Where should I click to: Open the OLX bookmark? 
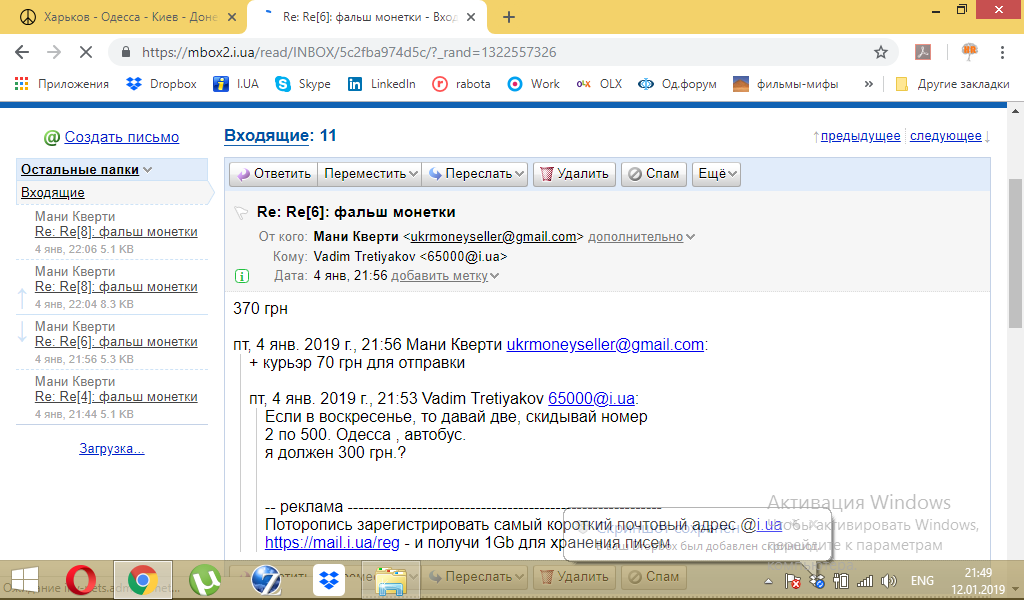click(600, 84)
